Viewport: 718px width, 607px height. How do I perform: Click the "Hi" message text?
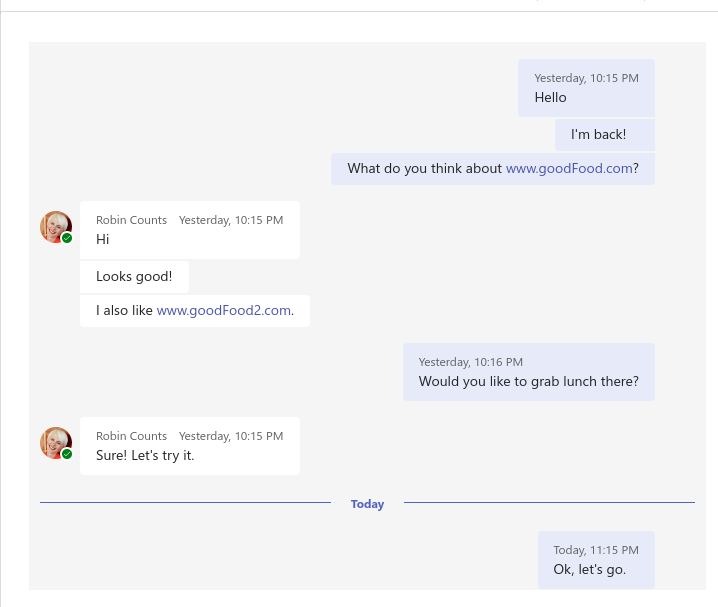[x=103, y=239]
